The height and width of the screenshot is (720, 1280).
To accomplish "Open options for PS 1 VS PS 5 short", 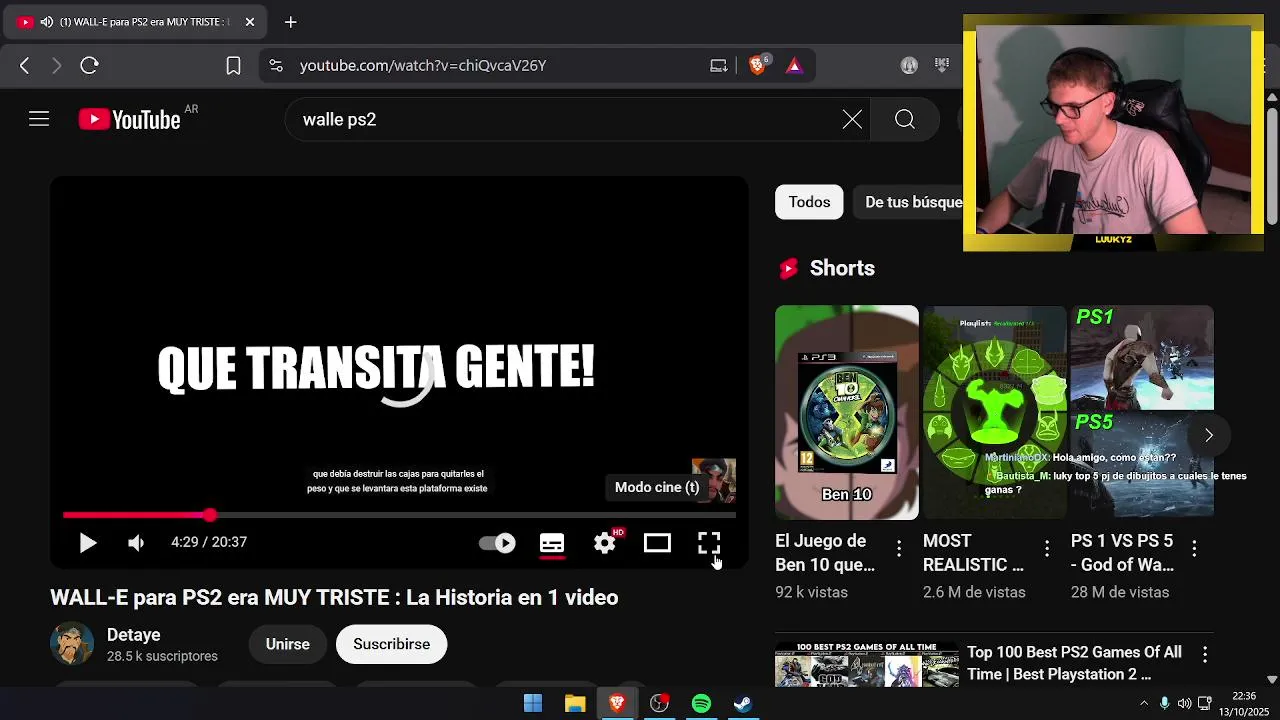I will 1194,548.
